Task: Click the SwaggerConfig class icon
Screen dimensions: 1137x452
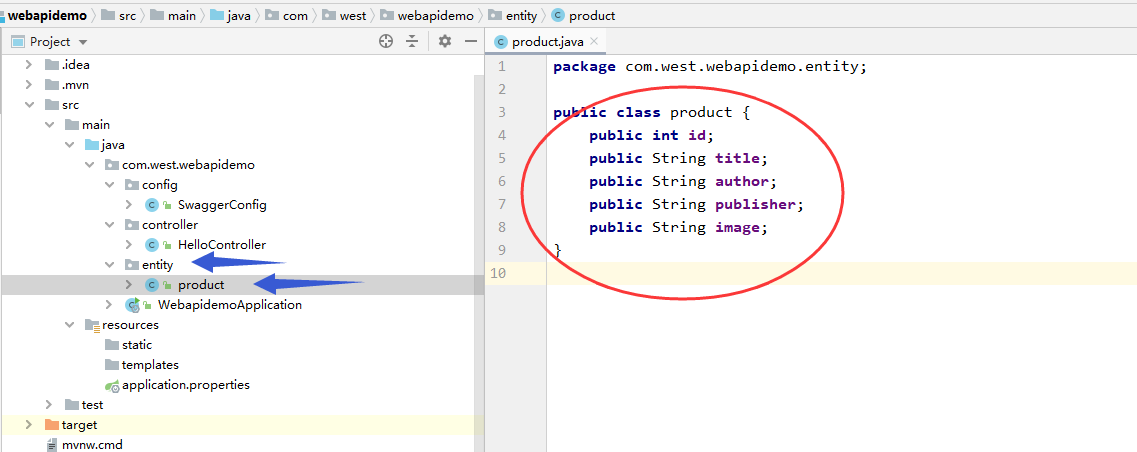Action: (152, 205)
